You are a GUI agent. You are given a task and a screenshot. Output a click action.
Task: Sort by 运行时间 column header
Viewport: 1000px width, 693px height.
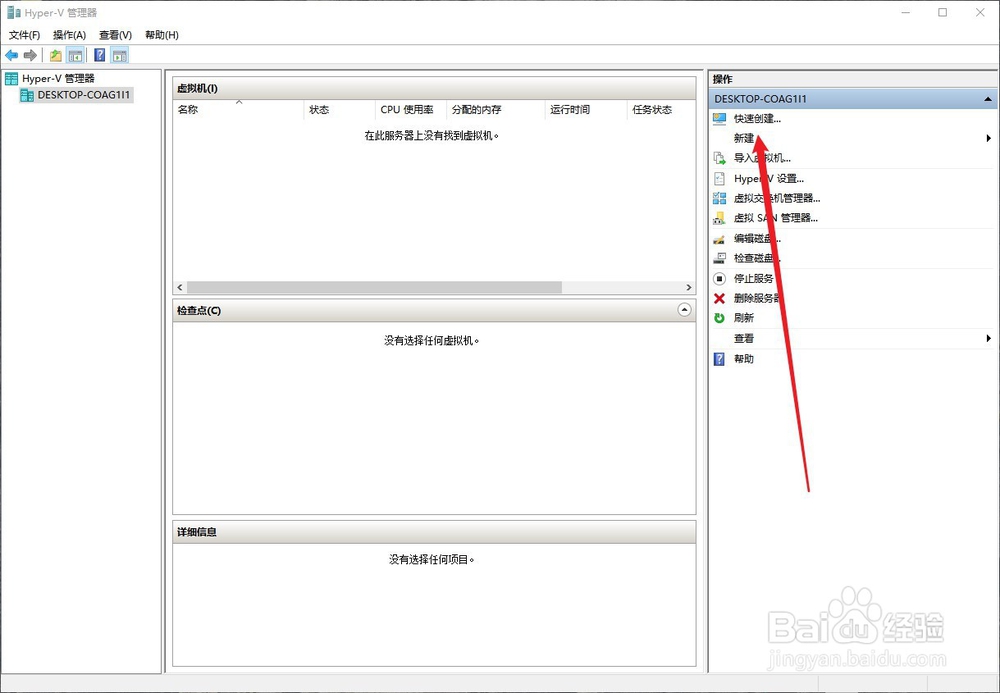tap(585, 110)
